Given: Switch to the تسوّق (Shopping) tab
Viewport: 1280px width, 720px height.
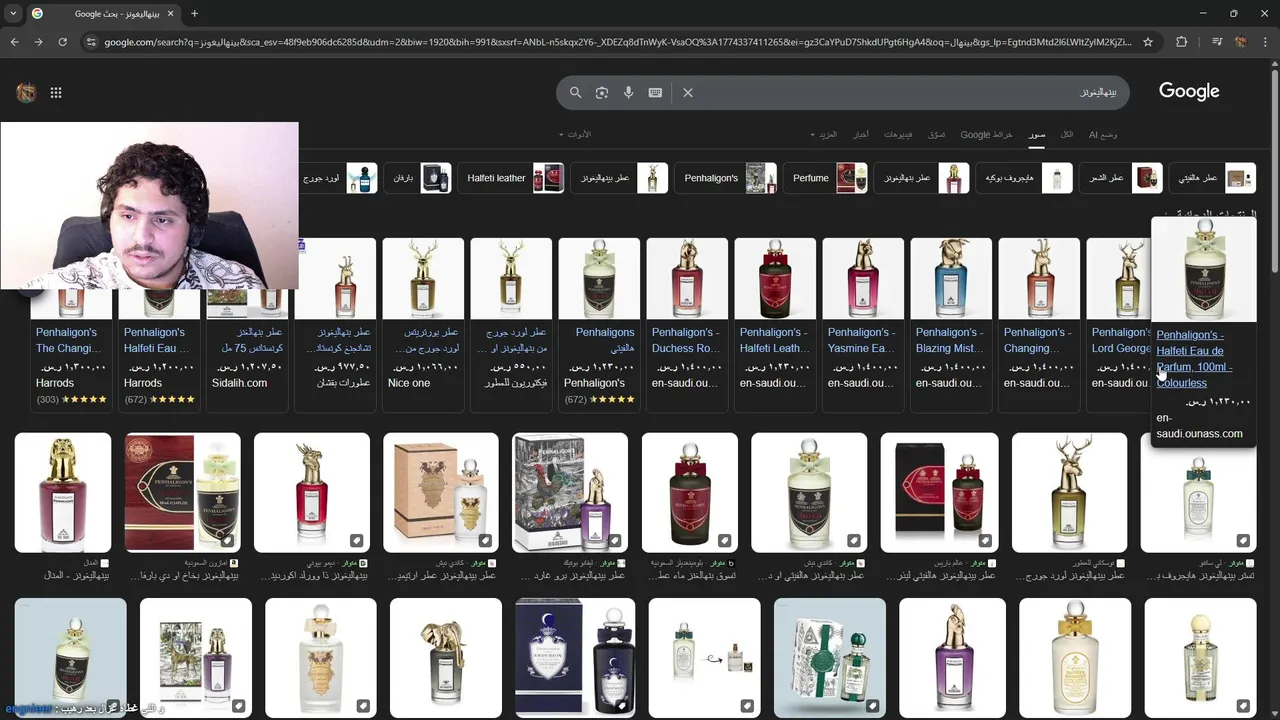Looking at the screenshot, I should tap(936, 134).
